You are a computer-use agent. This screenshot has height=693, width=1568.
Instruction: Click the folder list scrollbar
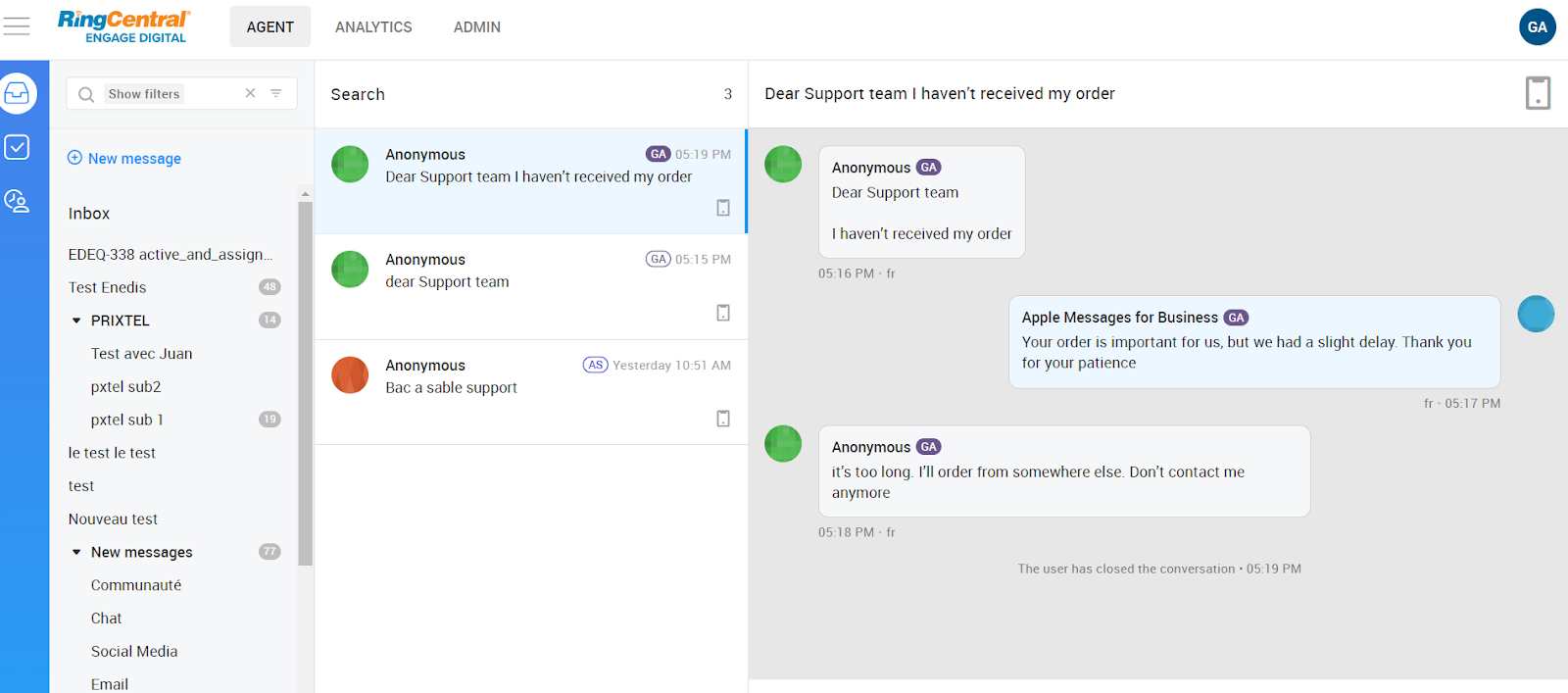[x=305, y=382]
